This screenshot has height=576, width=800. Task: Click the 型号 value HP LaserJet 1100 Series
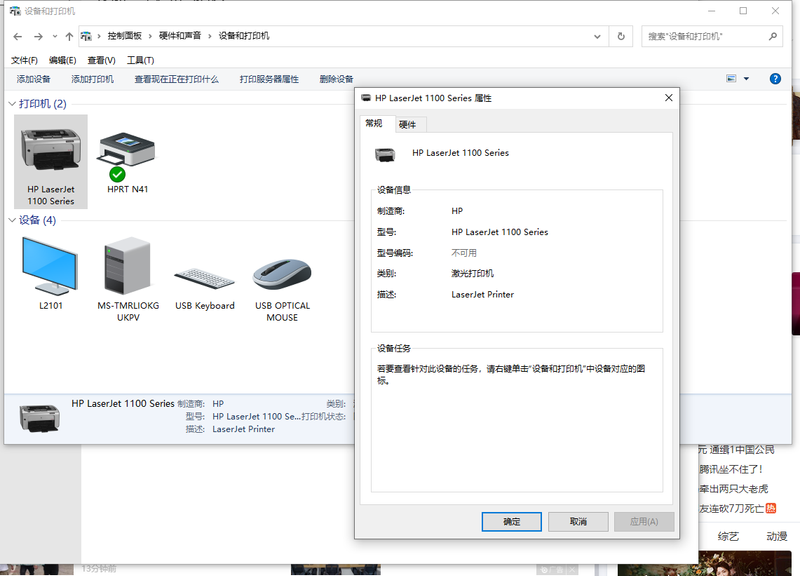coord(499,232)
